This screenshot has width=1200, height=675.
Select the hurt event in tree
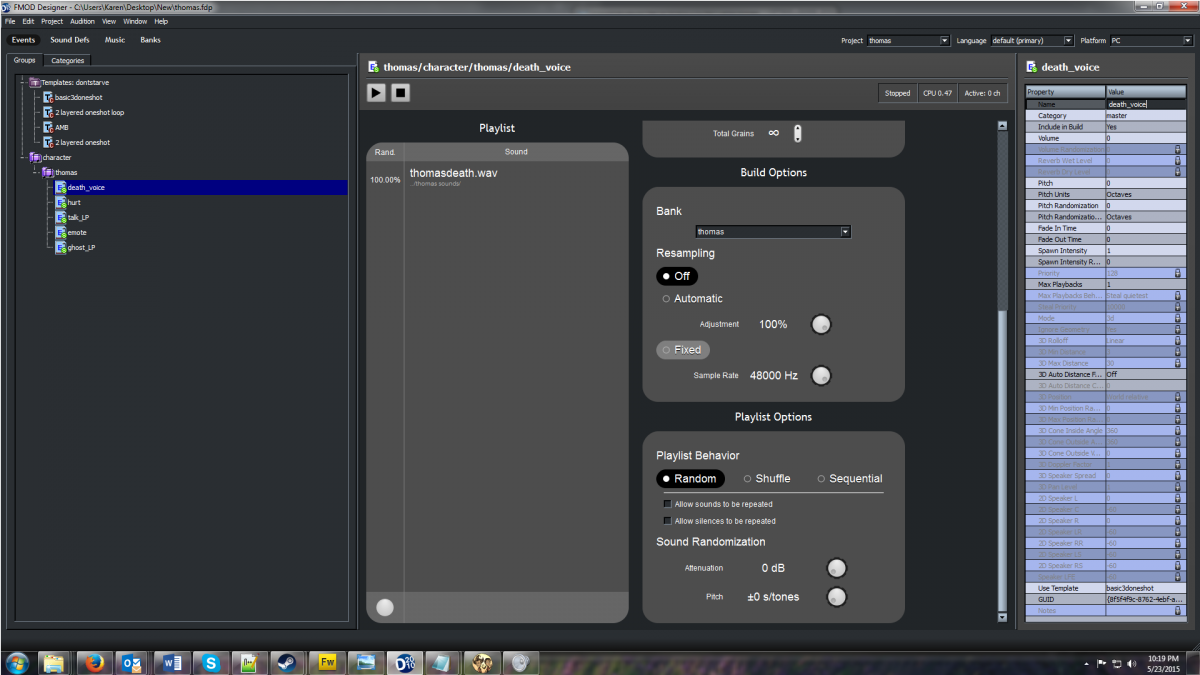(x=74, y=202)
